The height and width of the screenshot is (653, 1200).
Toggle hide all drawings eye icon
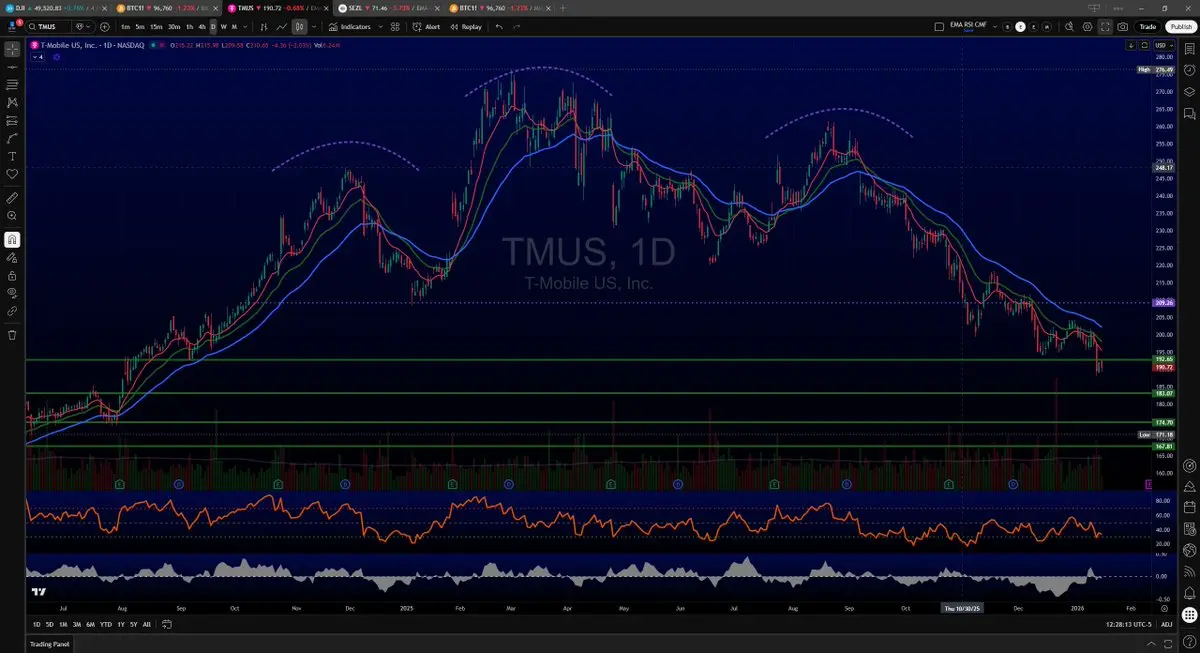pyautogui.click(x=12, y=294)
